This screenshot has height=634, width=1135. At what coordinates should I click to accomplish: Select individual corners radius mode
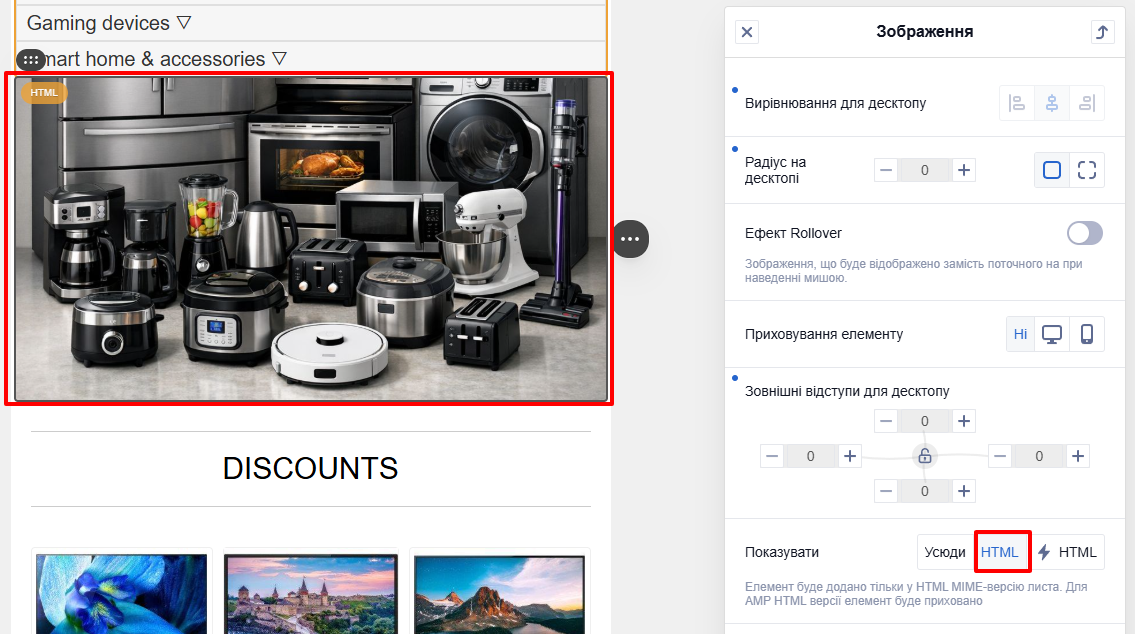(1087, 170)
